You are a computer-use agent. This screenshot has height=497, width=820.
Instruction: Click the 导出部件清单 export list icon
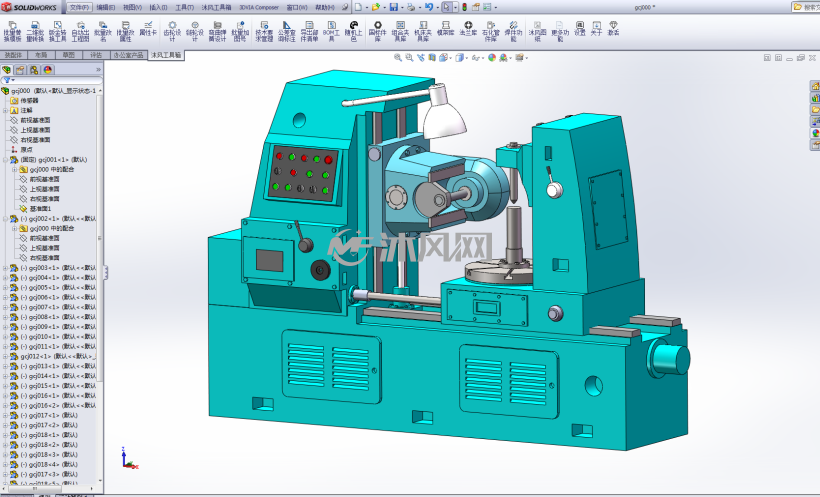tap(309, 31)
